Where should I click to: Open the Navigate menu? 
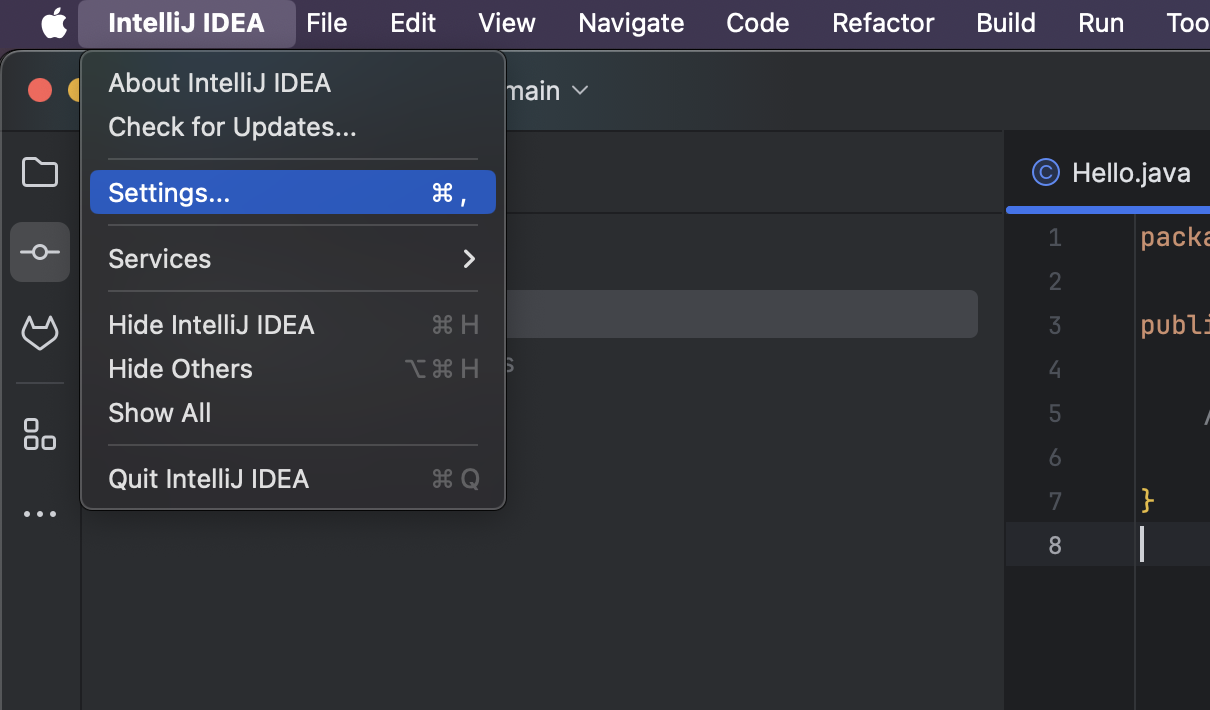point(631,23)
